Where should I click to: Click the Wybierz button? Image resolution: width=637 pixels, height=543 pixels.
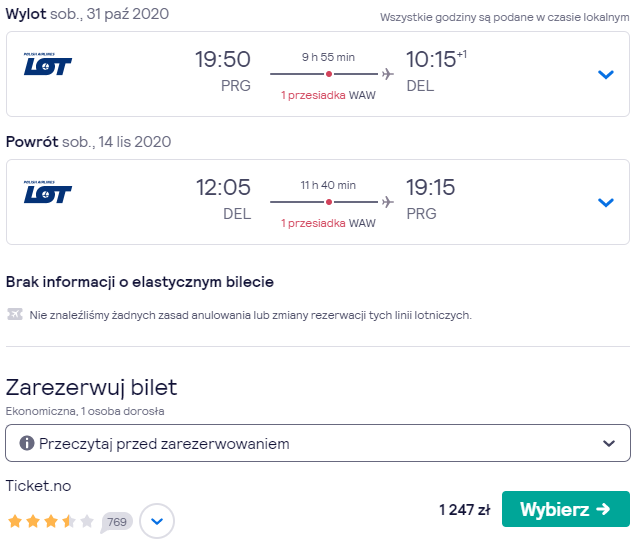click(x=566, y=509)
